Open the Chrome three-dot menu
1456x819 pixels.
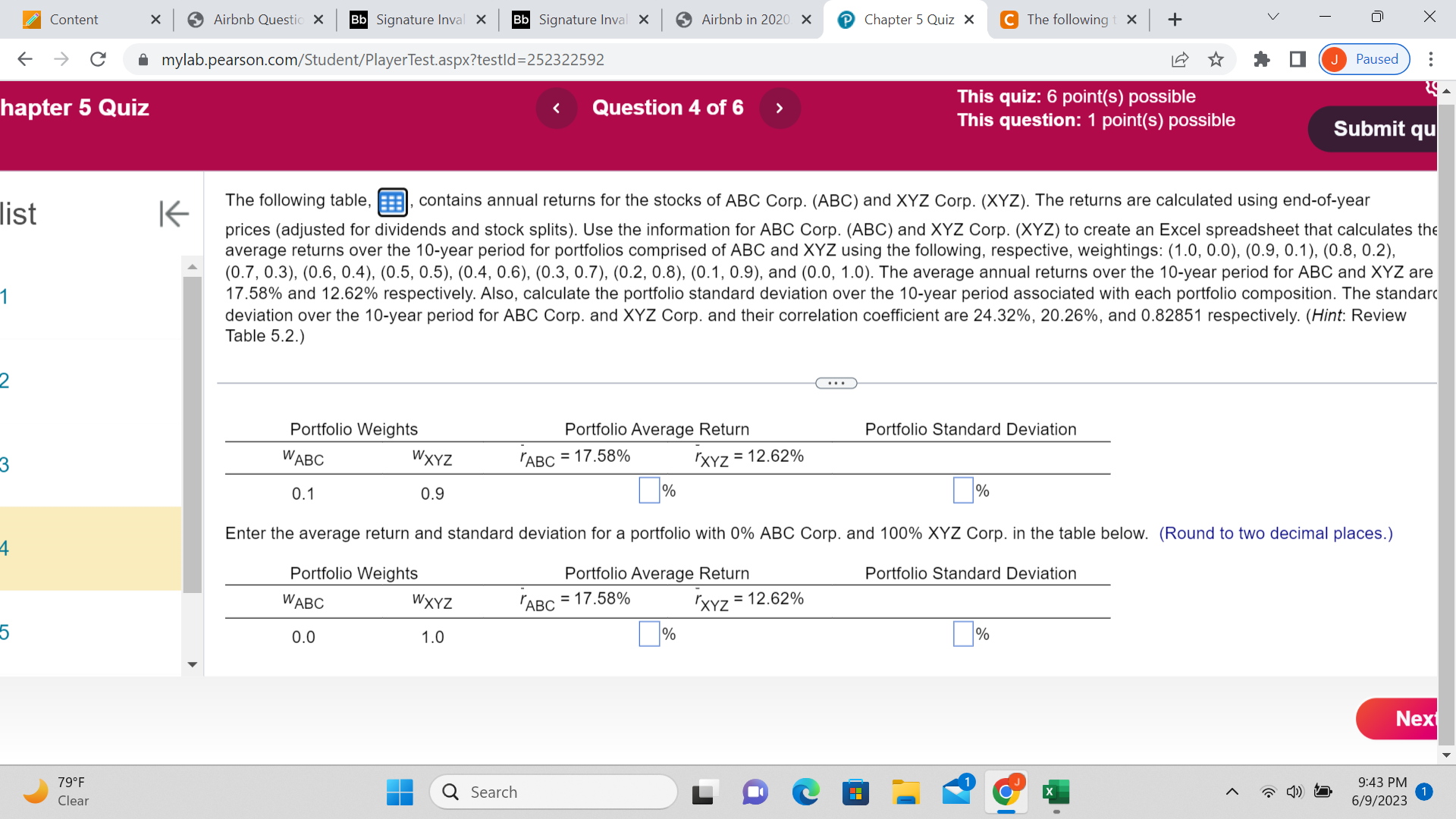pyautogui.click(x=1430, y=59)
